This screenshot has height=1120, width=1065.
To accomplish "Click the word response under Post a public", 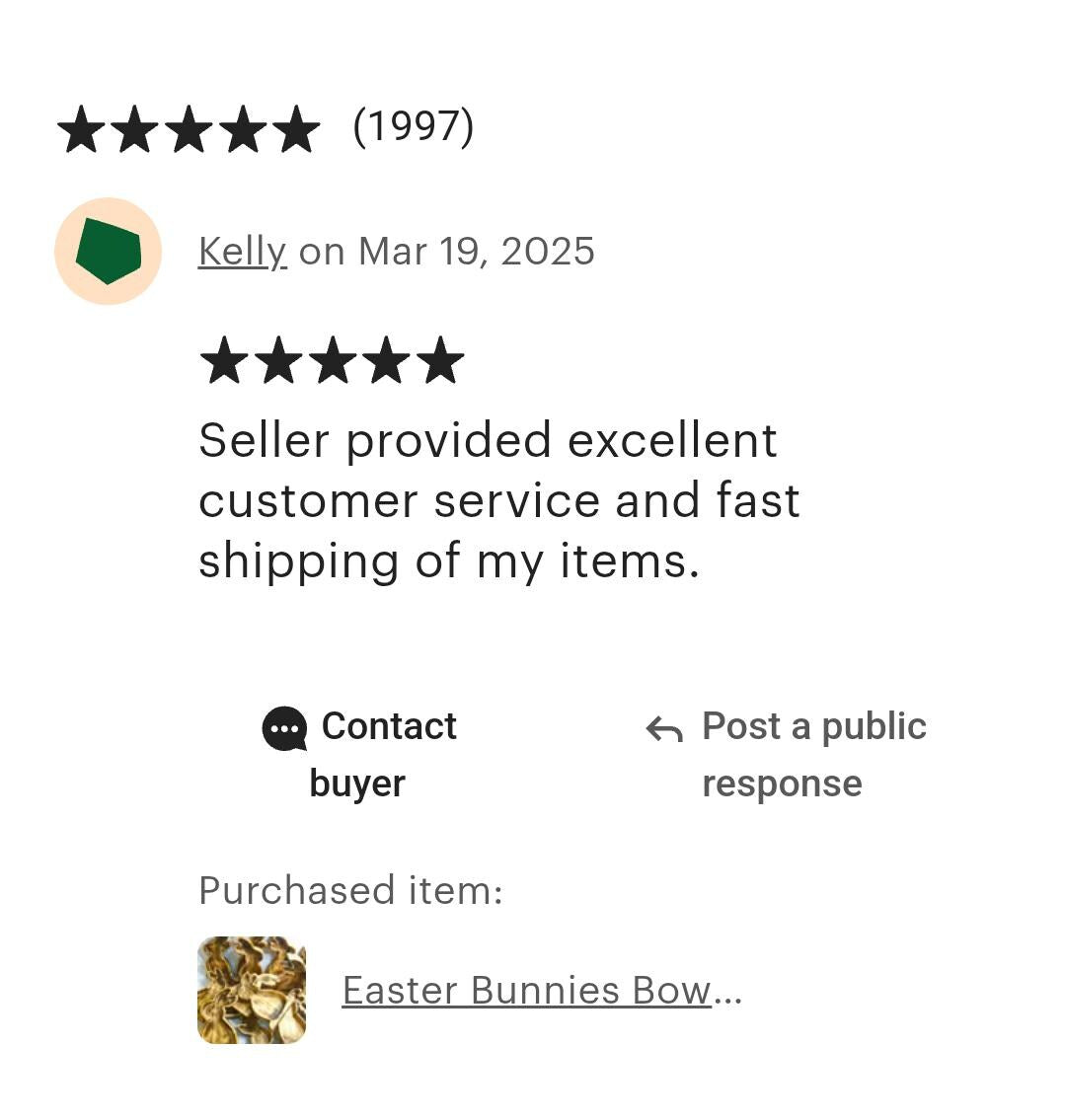I will point(782,784).
